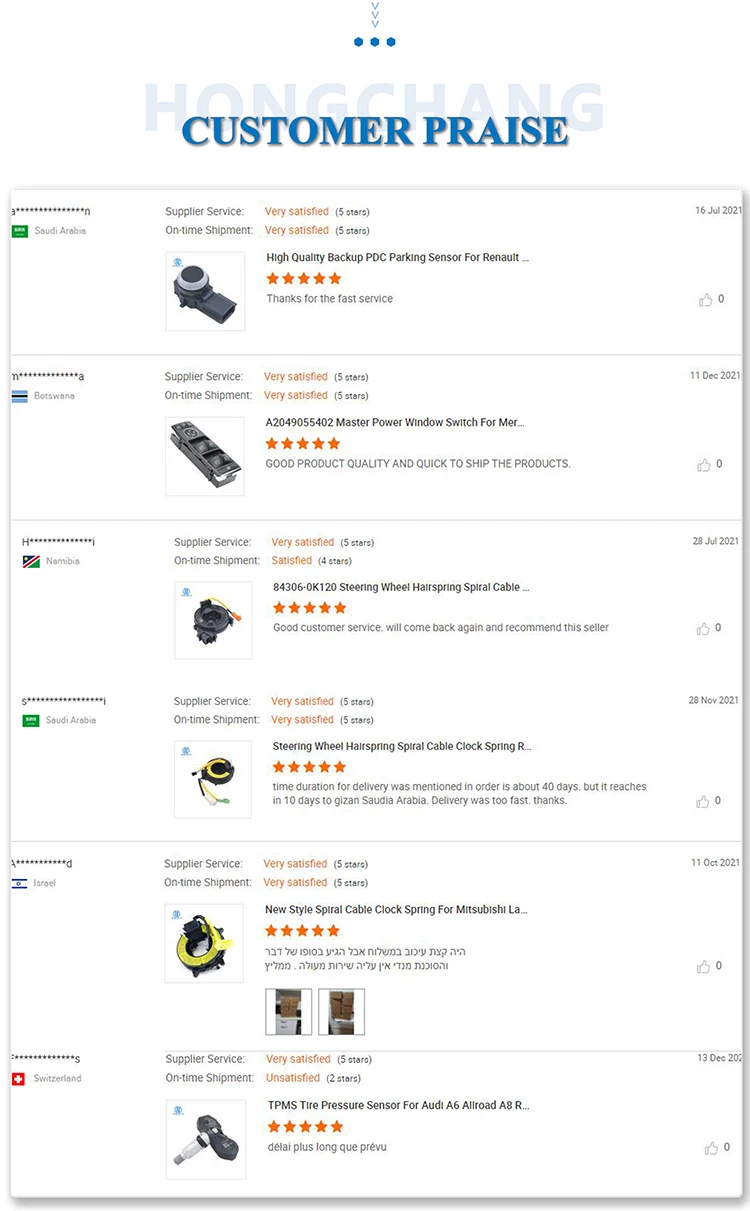Open New Style Spiral Cable Clock Spring link
This screenshot has height=1211, width=750.
pyautogui.click(x=396, y=910)
